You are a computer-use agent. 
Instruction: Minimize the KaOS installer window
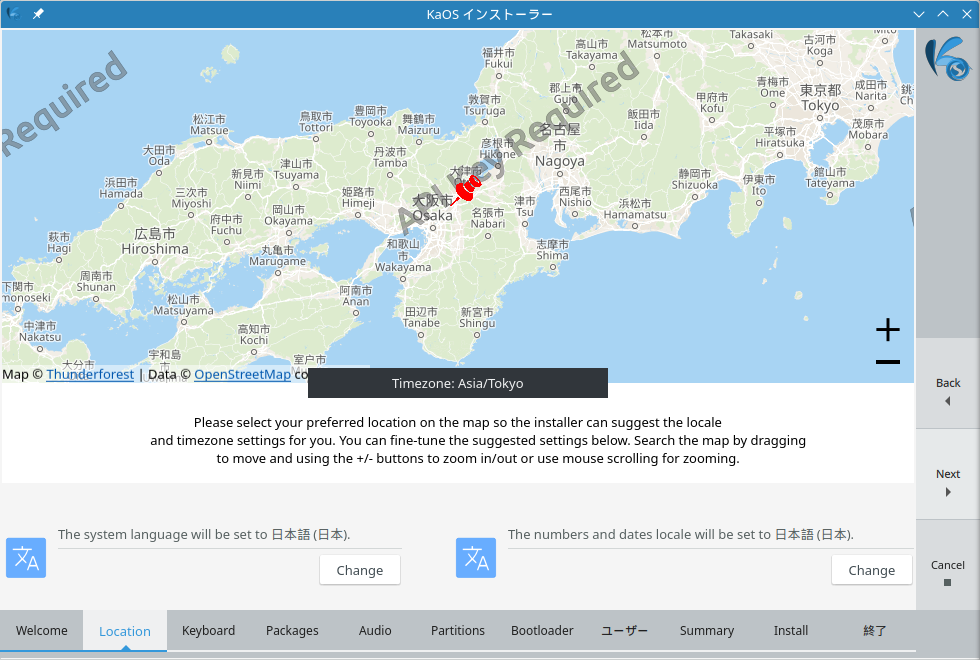919,14
